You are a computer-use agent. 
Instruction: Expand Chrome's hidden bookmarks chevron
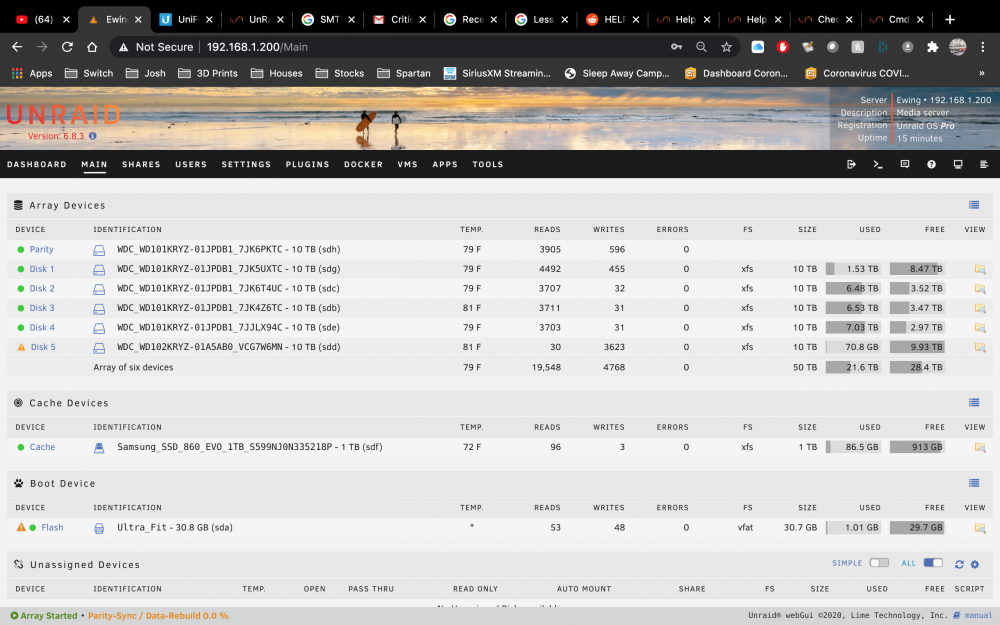tap(982, 73)
